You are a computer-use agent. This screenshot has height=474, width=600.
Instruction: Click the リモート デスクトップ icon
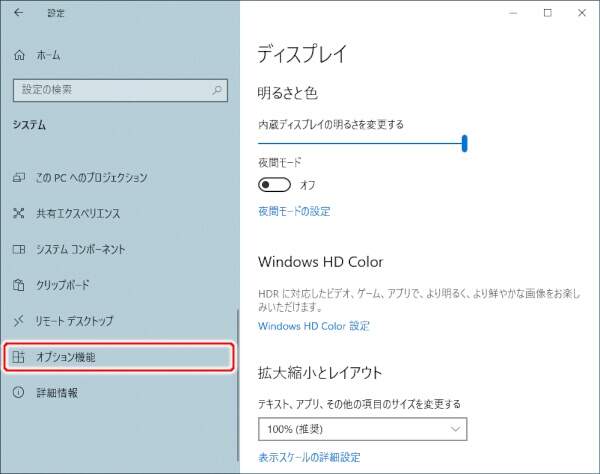[x=18, y=321]
